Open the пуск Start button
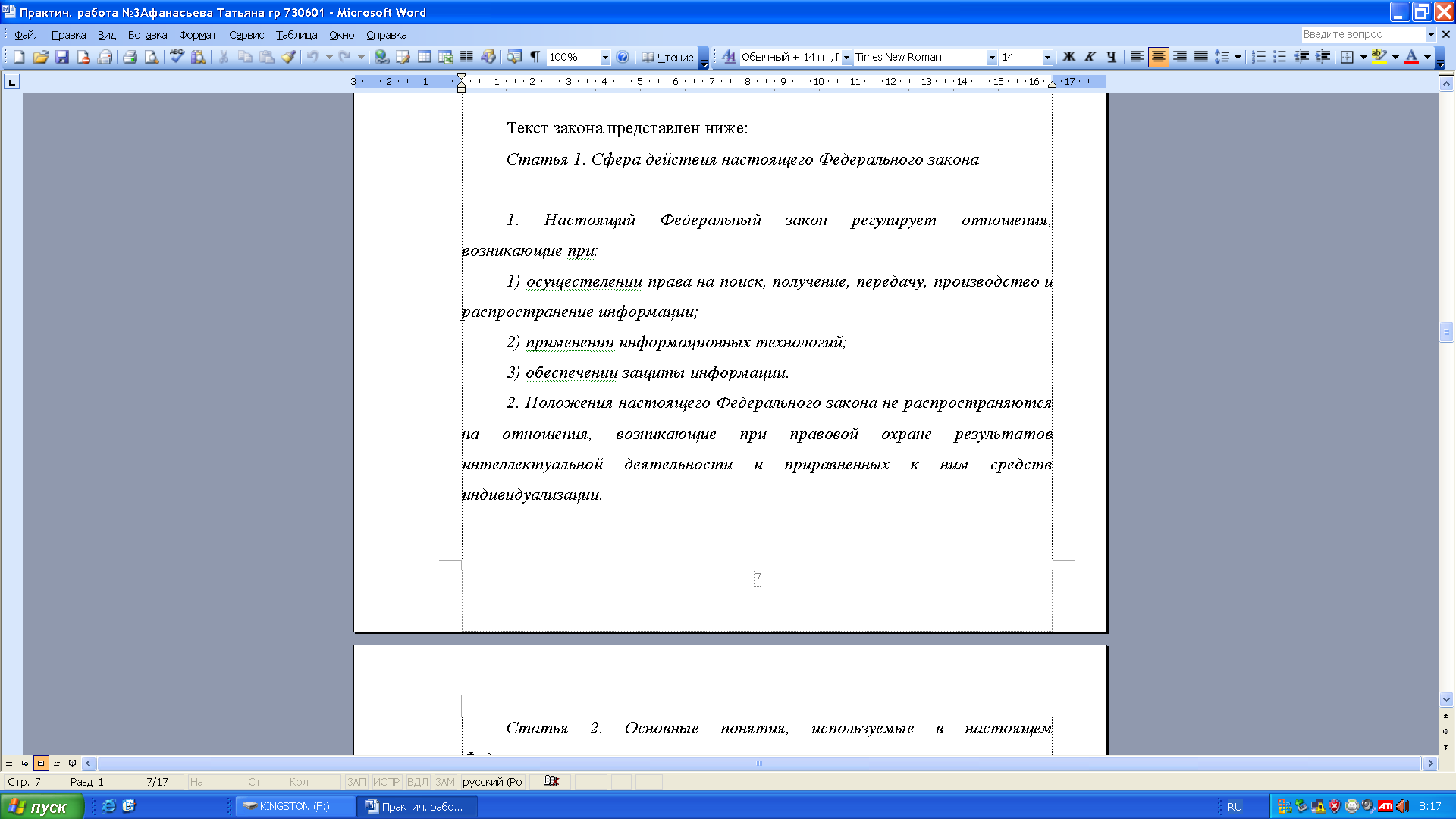Screen dimensions: 1456x819 [x=41, y=806]
